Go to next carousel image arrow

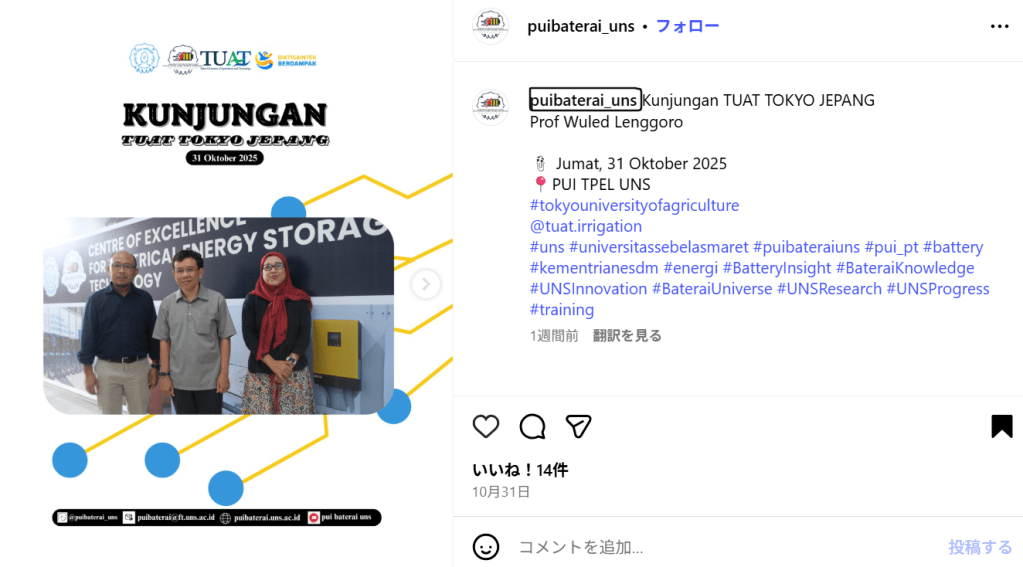(x=425, y=284)
